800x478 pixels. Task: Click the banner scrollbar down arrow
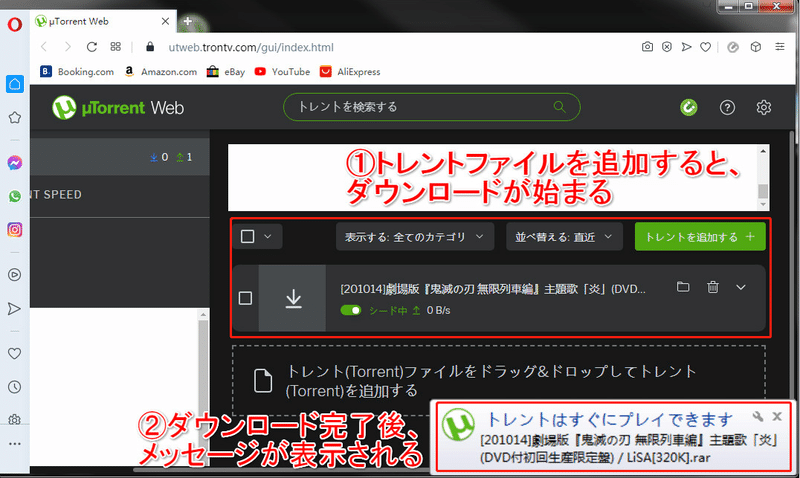click(763, 205)
